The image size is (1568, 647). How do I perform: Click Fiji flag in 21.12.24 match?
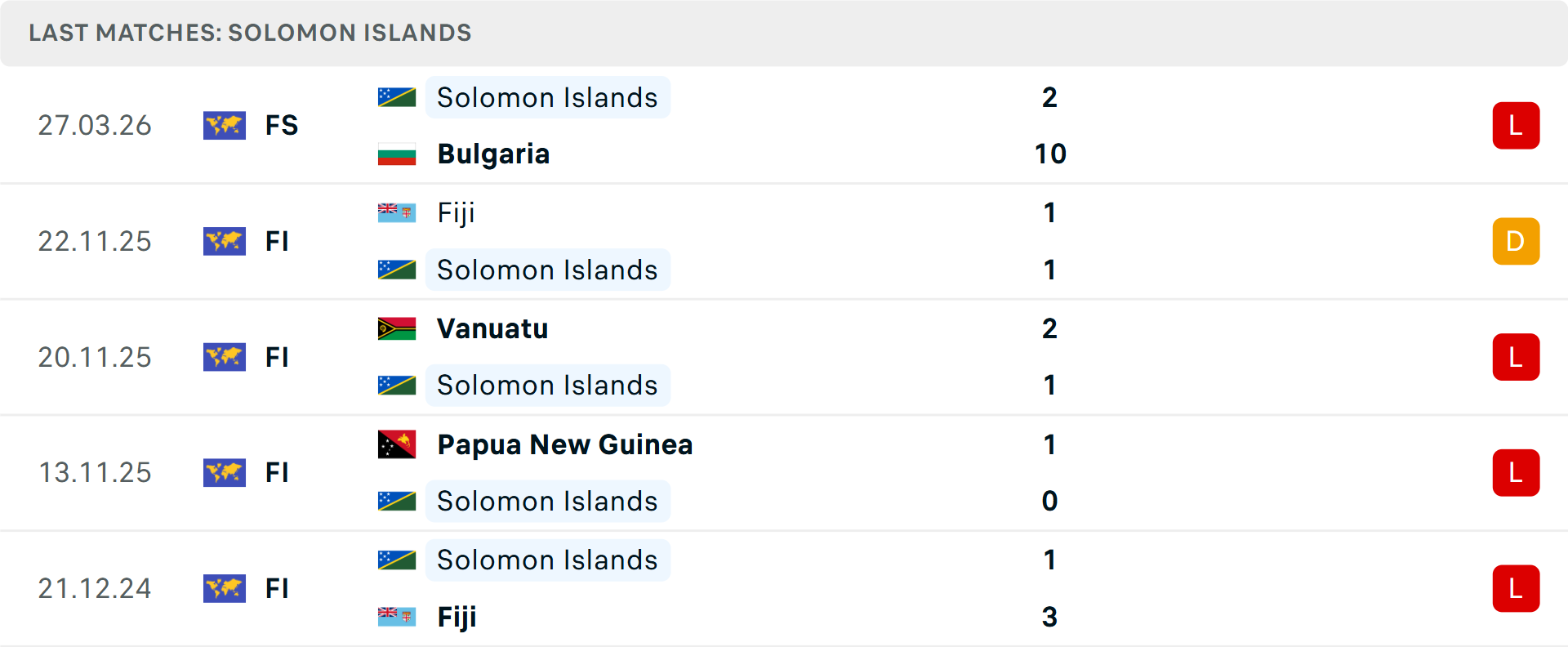[397, 617]
